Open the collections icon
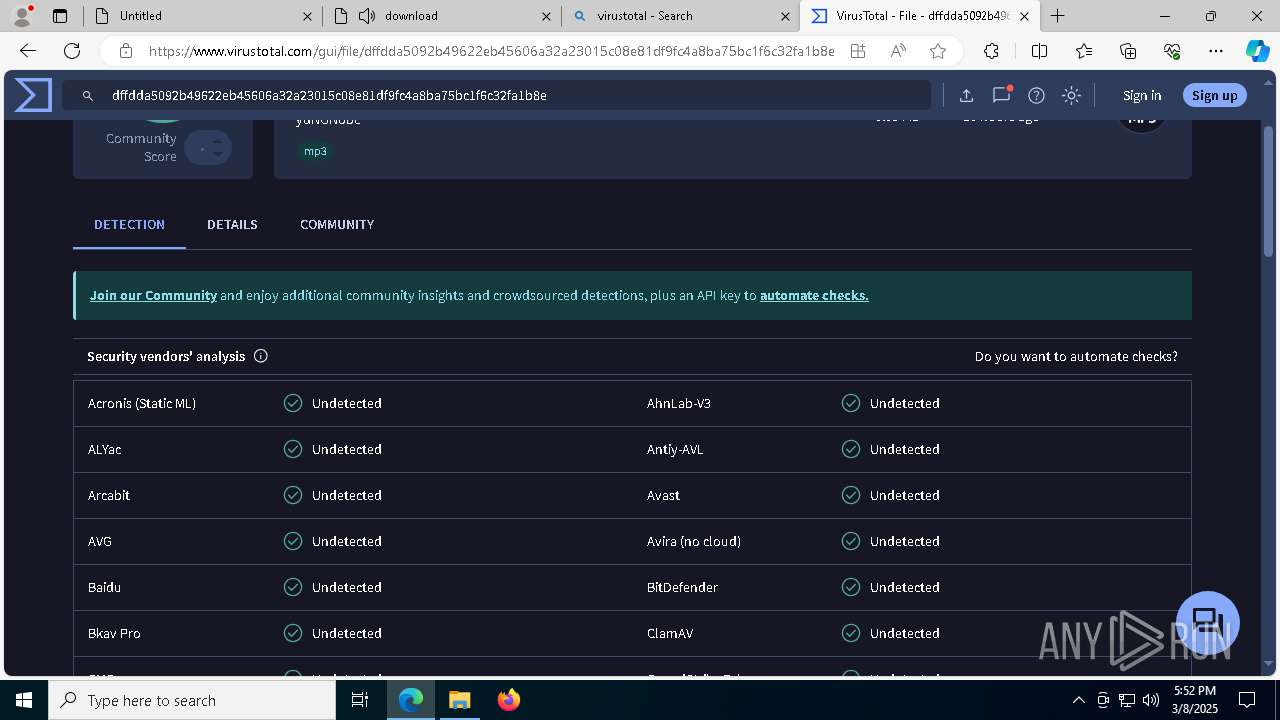 (x=1128, y=51)
